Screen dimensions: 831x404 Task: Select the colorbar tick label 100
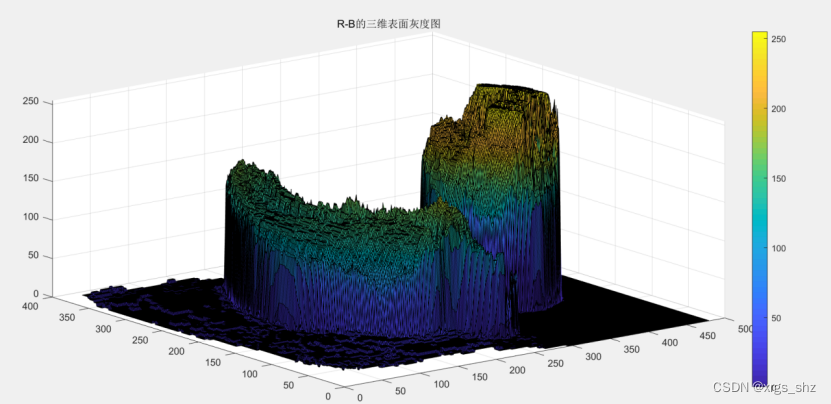779,248
